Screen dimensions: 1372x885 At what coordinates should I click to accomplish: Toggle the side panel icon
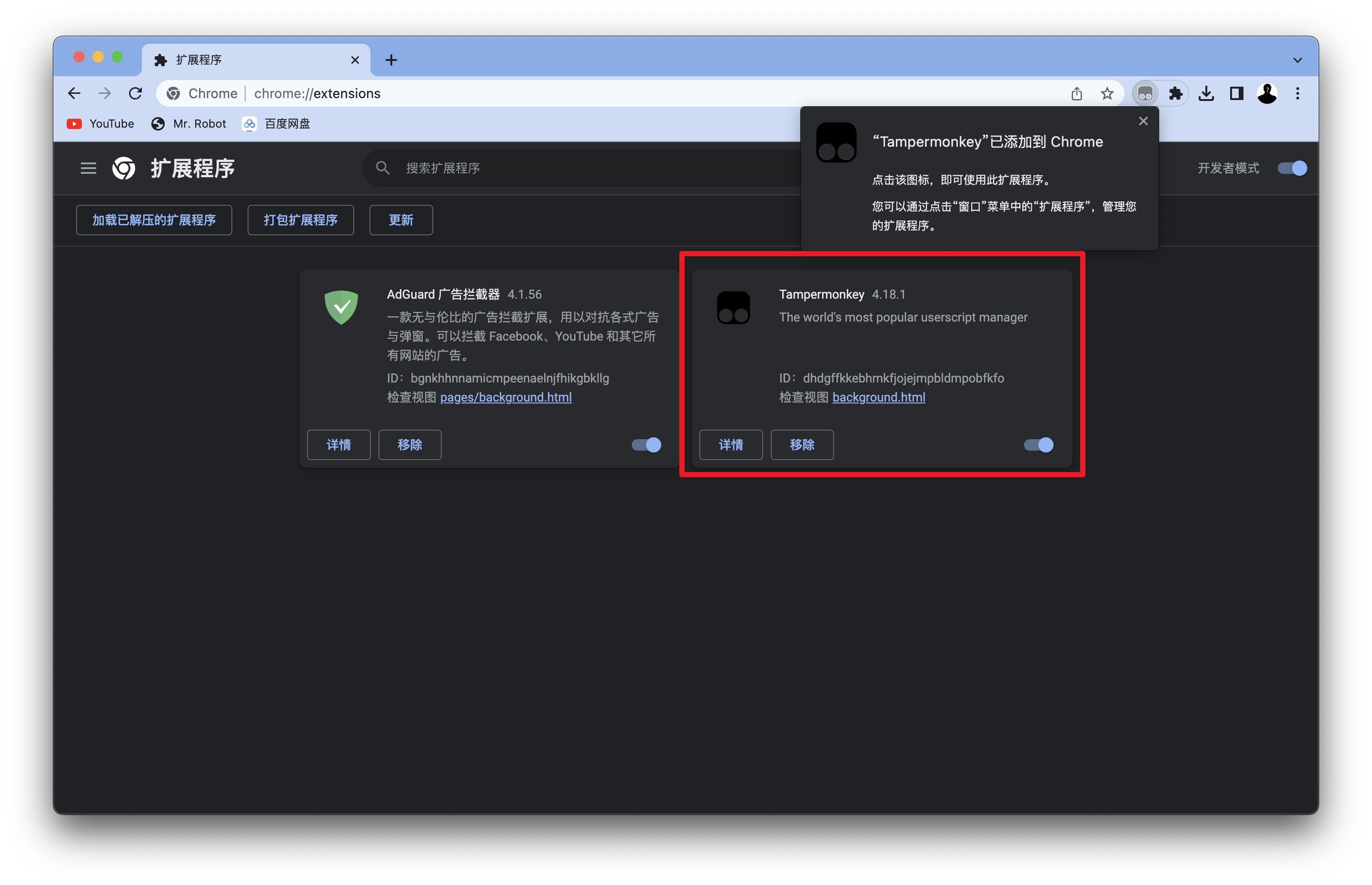(x=1236, y=93)
